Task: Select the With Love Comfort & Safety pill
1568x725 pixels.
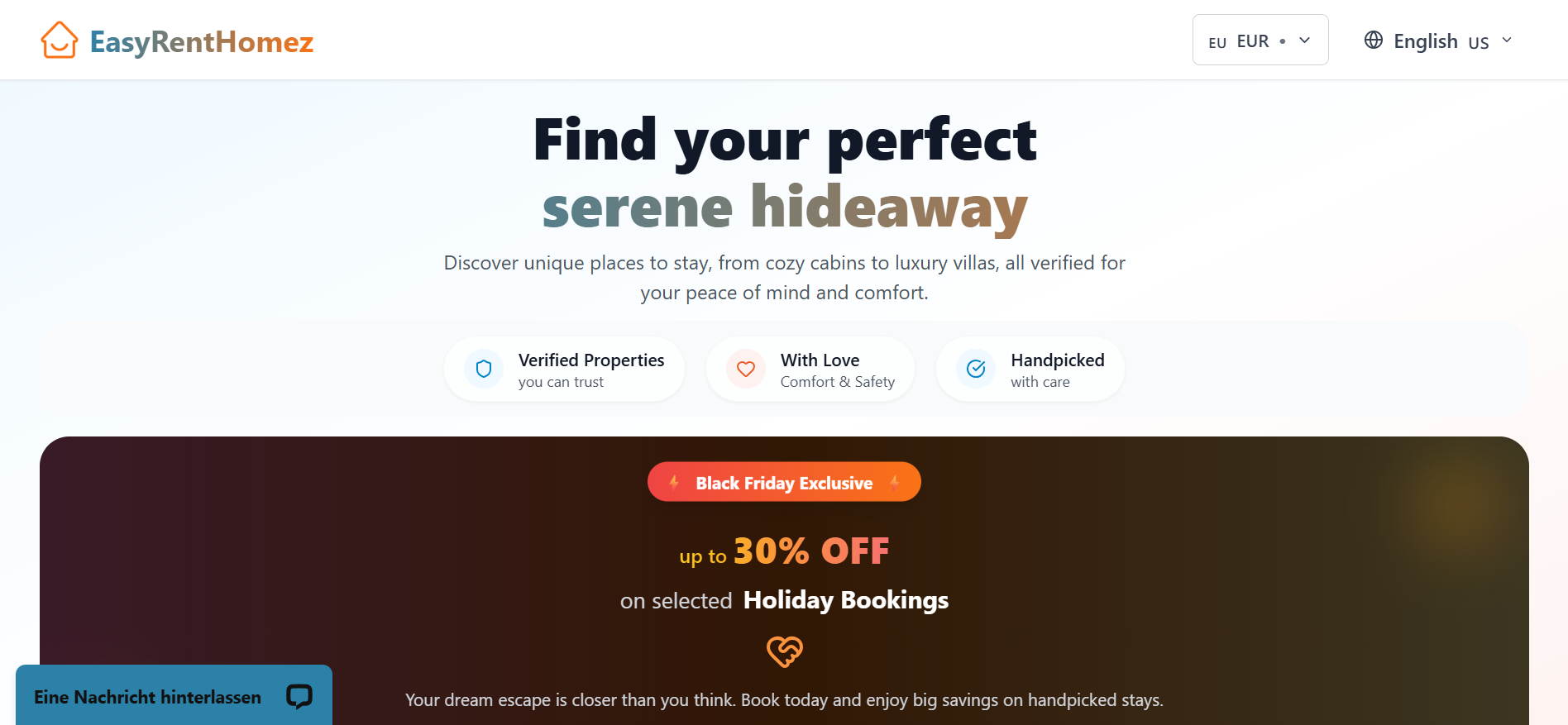Action: click(x=810, y=369)
